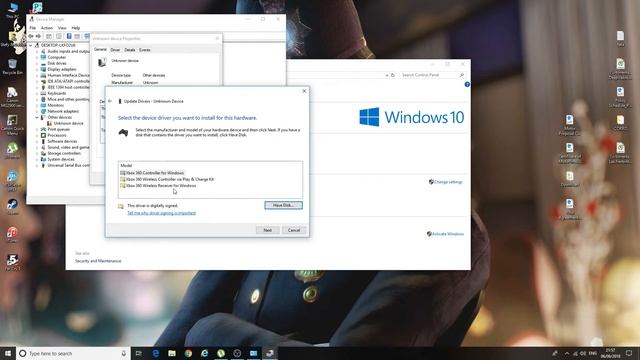Open Task View on the taskbar

tap(139, 353)
